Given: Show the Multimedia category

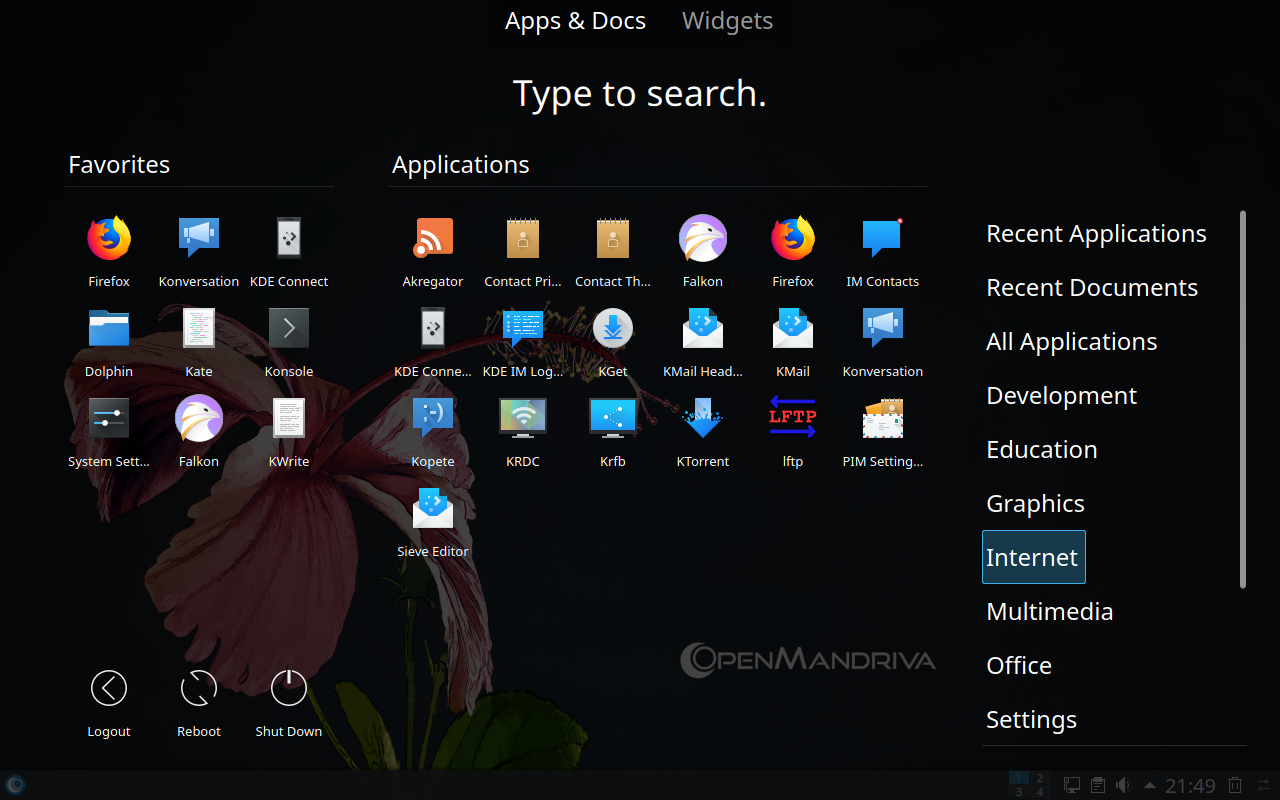Looking at the screenshot, I should (x=1049, y=611).
